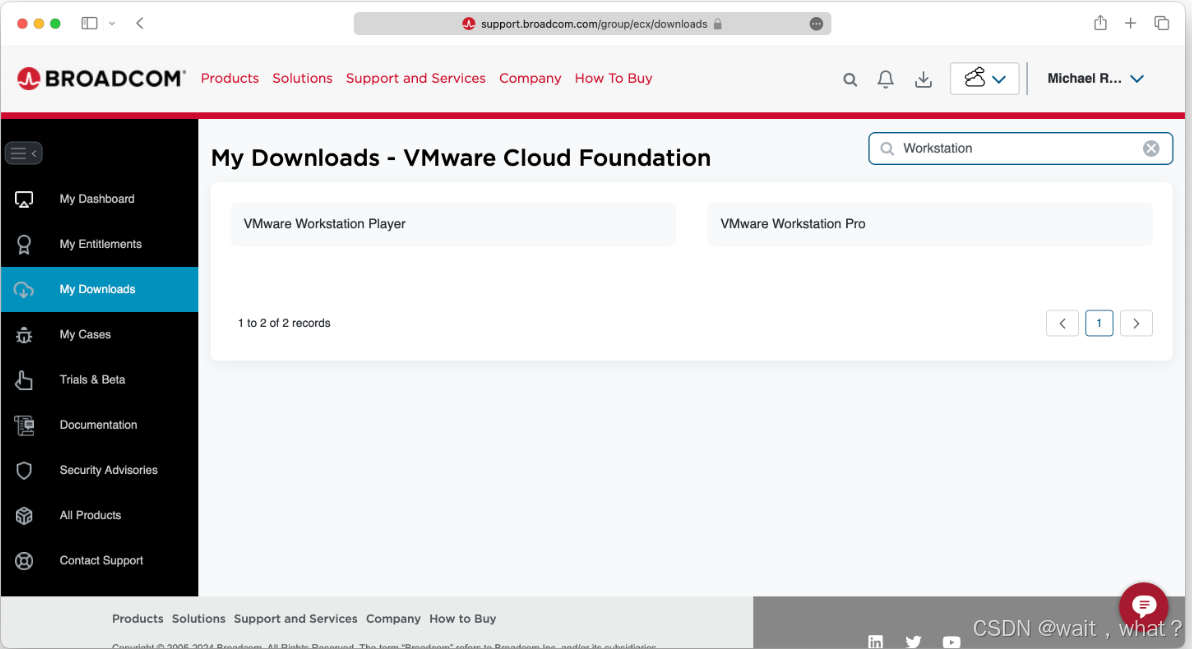Click footer Support and Services link
Image resolution: width=1192 pixels, height=649 pixels.
[296, 619]
